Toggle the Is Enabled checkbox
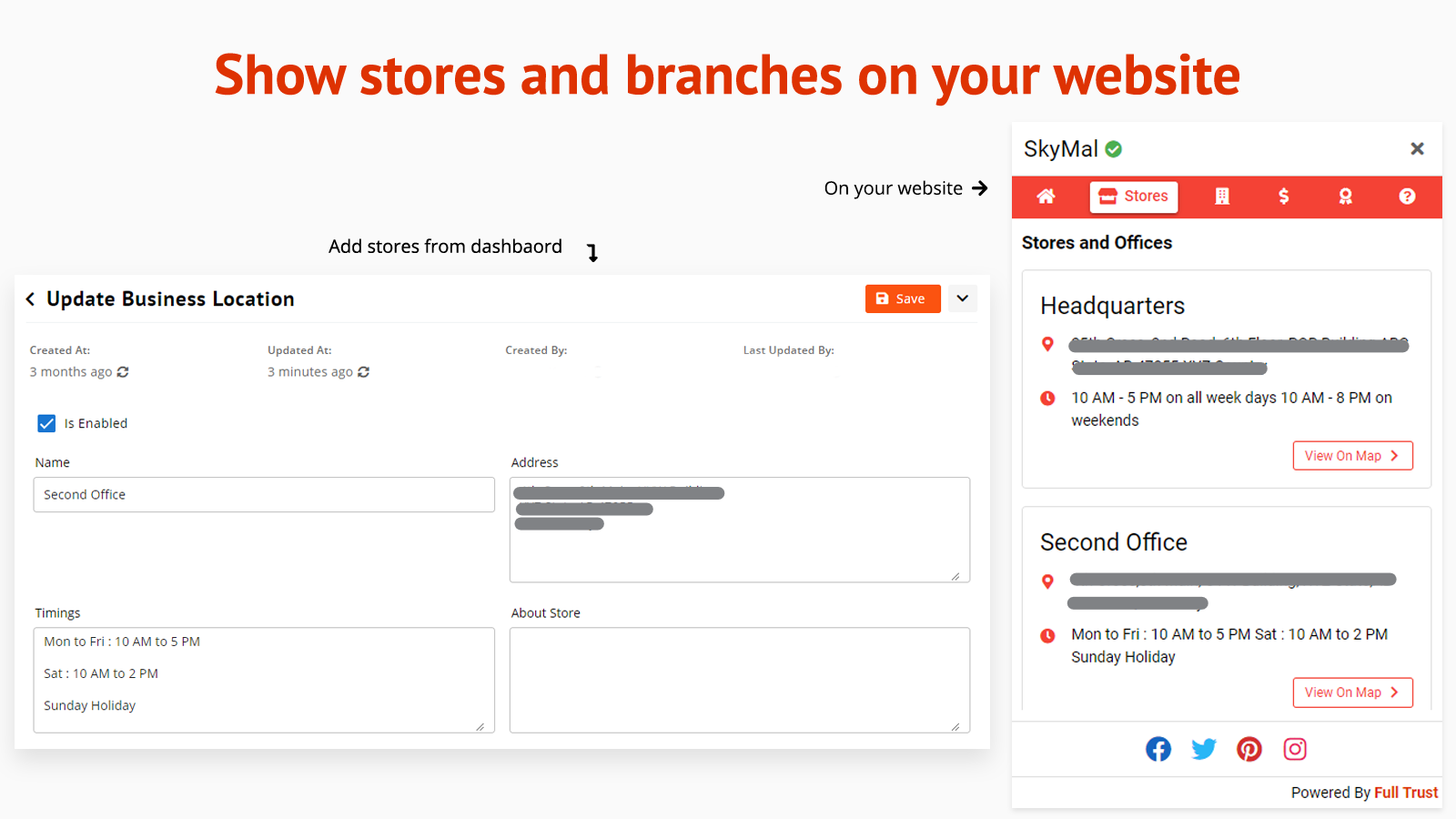Viewport: 1456px width, 819px height. [47, 423]
